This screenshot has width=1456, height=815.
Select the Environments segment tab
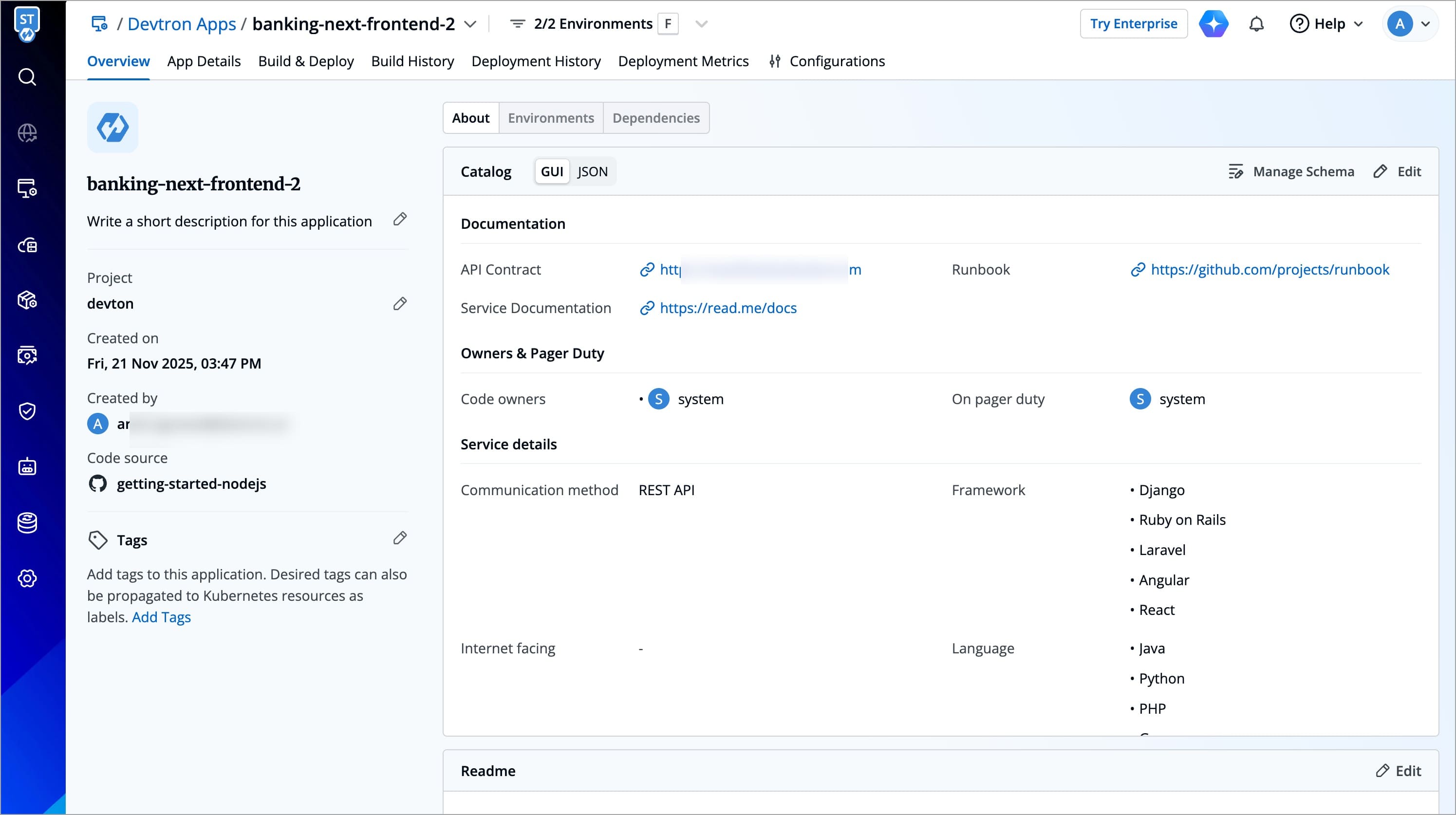pos(551,118)
